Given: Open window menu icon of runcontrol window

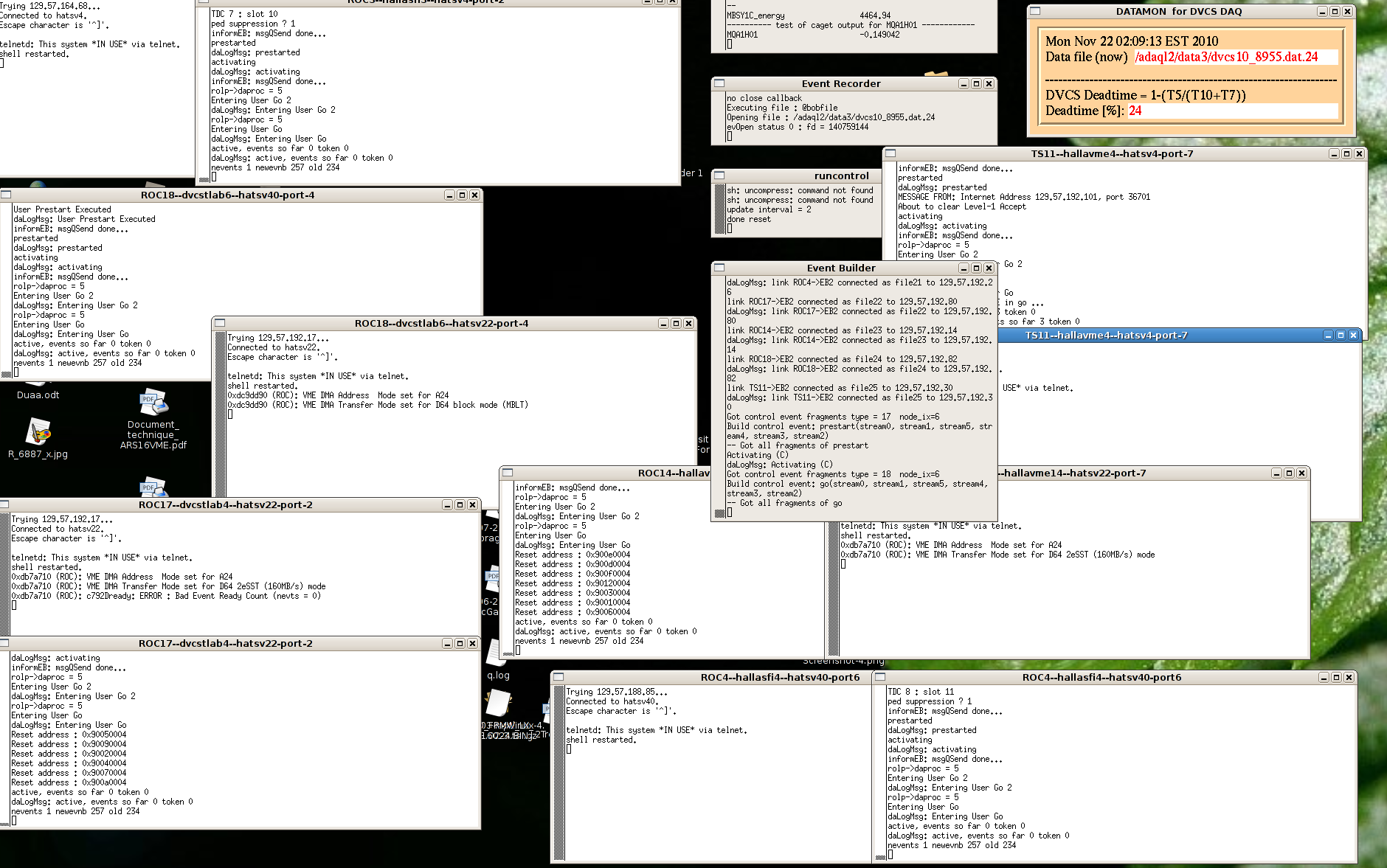Looking at the screenshot, I should coord(719,176).
